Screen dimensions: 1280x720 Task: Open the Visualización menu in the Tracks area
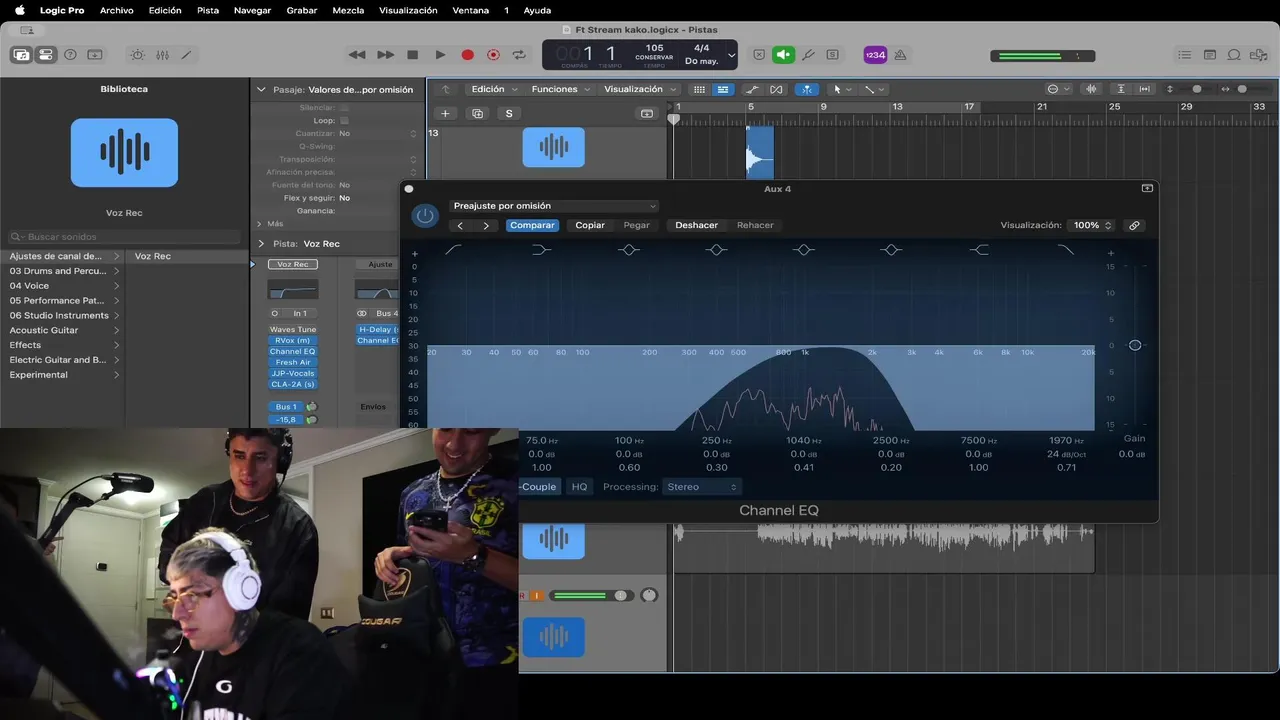(x=640, y=89)
